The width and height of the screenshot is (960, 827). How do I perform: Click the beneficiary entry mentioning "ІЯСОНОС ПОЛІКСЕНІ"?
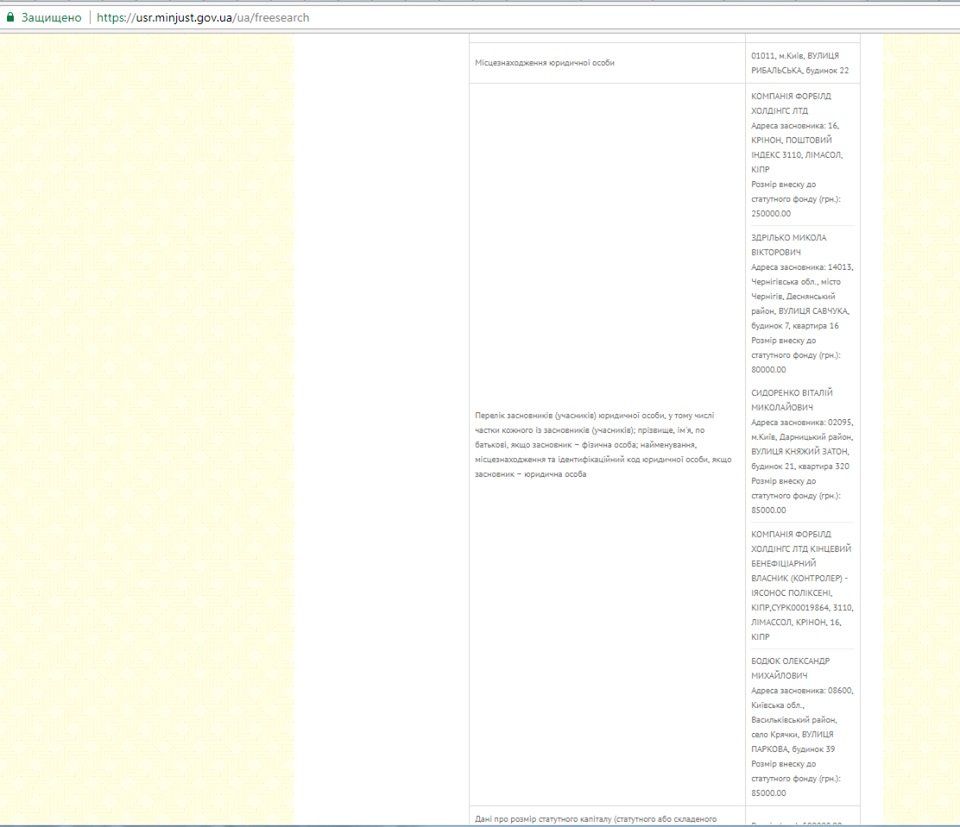[796, 592]
